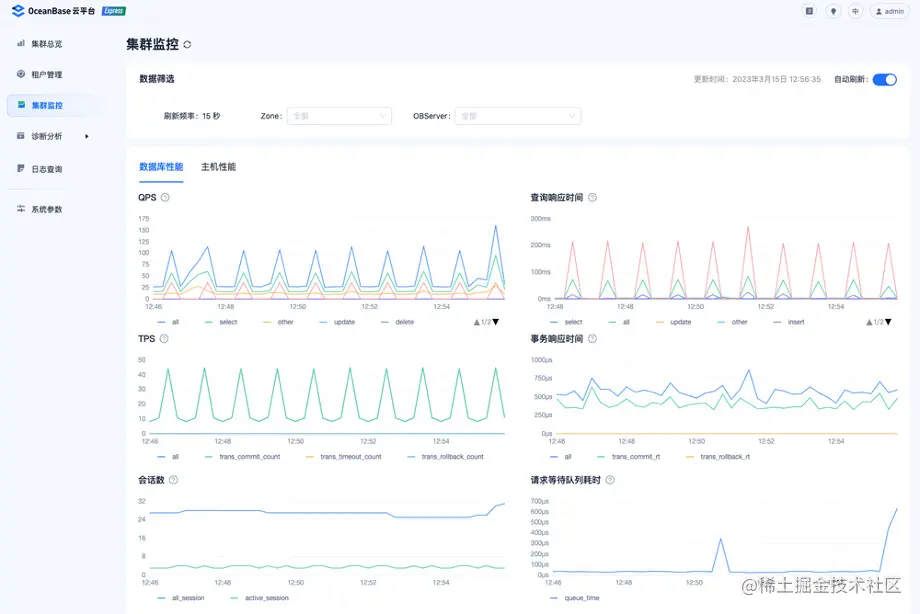Screen dimensions: 920x614
Task: Toggle trans_timeout_count in TPS legend
Action: click(344, 456)
